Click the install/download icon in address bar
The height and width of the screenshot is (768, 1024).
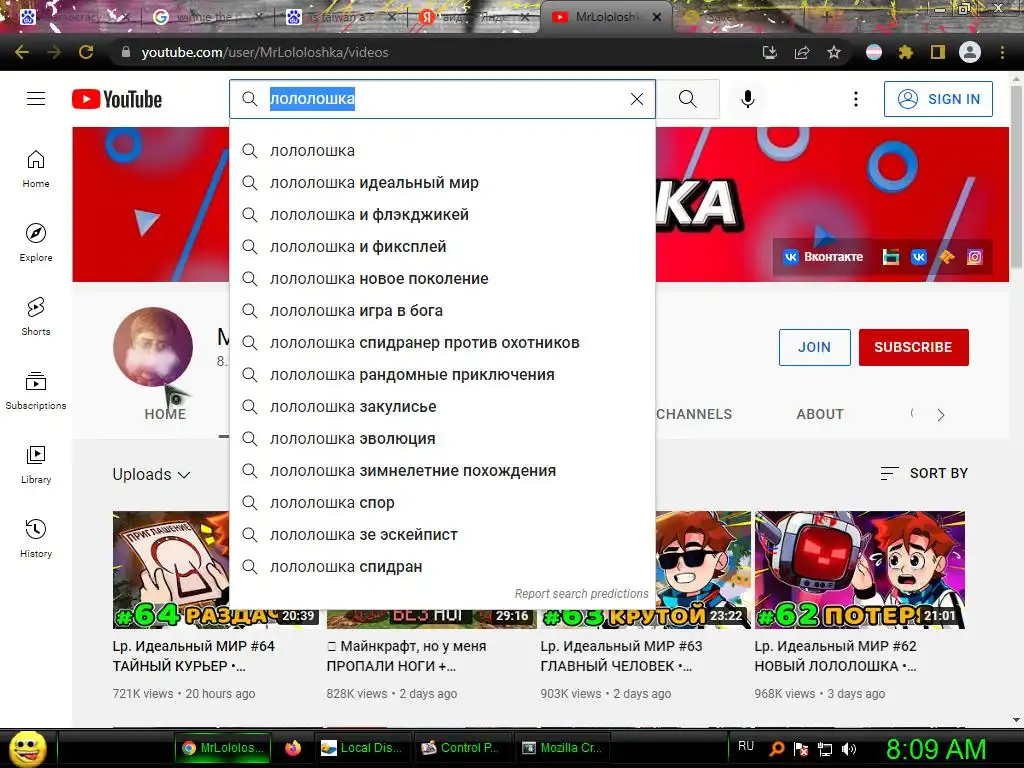click(770, 52)
